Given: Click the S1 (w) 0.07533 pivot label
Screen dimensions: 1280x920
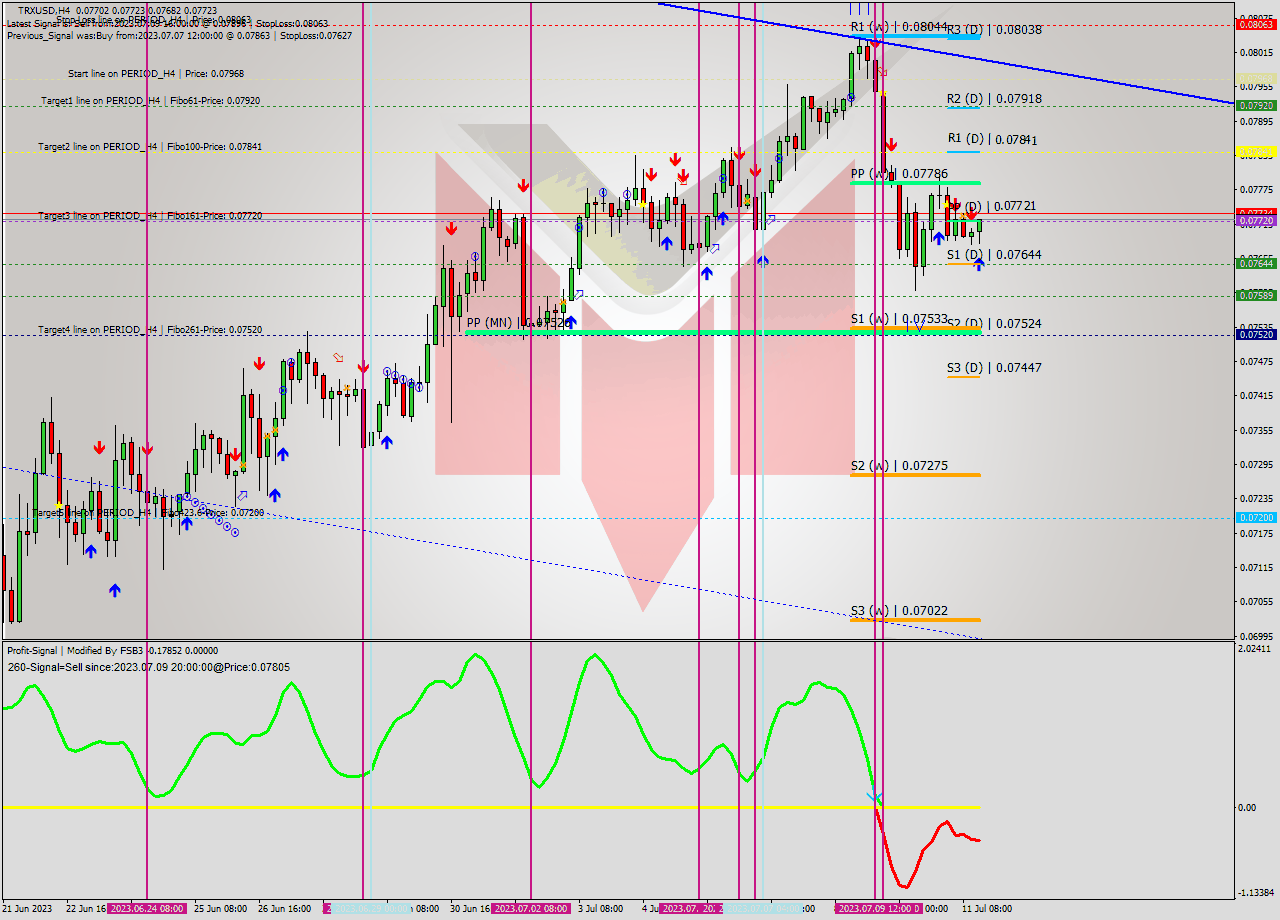Looking at the screenshot, I should pos(899,319).
